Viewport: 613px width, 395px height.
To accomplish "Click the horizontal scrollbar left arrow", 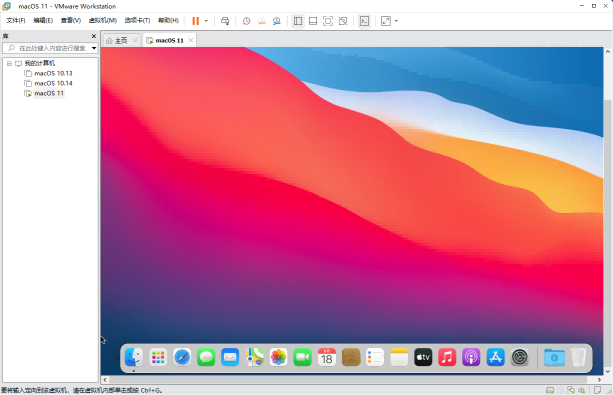I will pos(105,380).
